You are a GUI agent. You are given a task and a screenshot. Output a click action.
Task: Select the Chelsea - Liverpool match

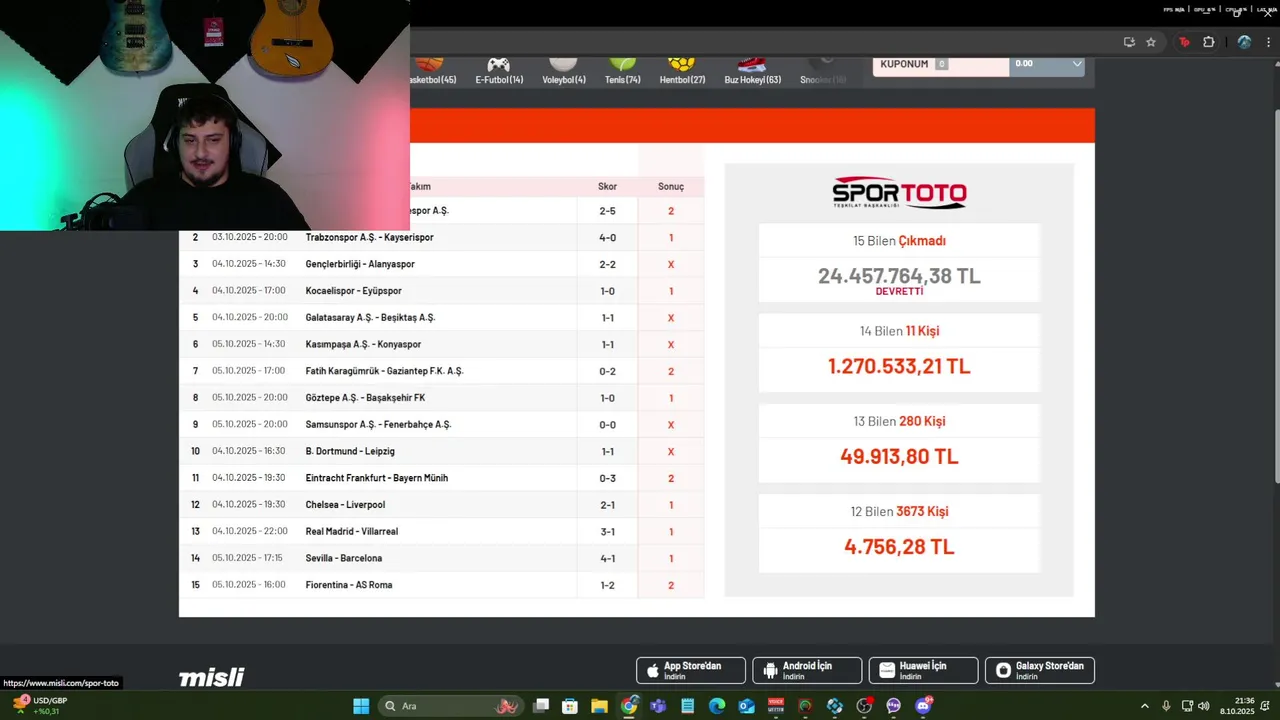441,505
